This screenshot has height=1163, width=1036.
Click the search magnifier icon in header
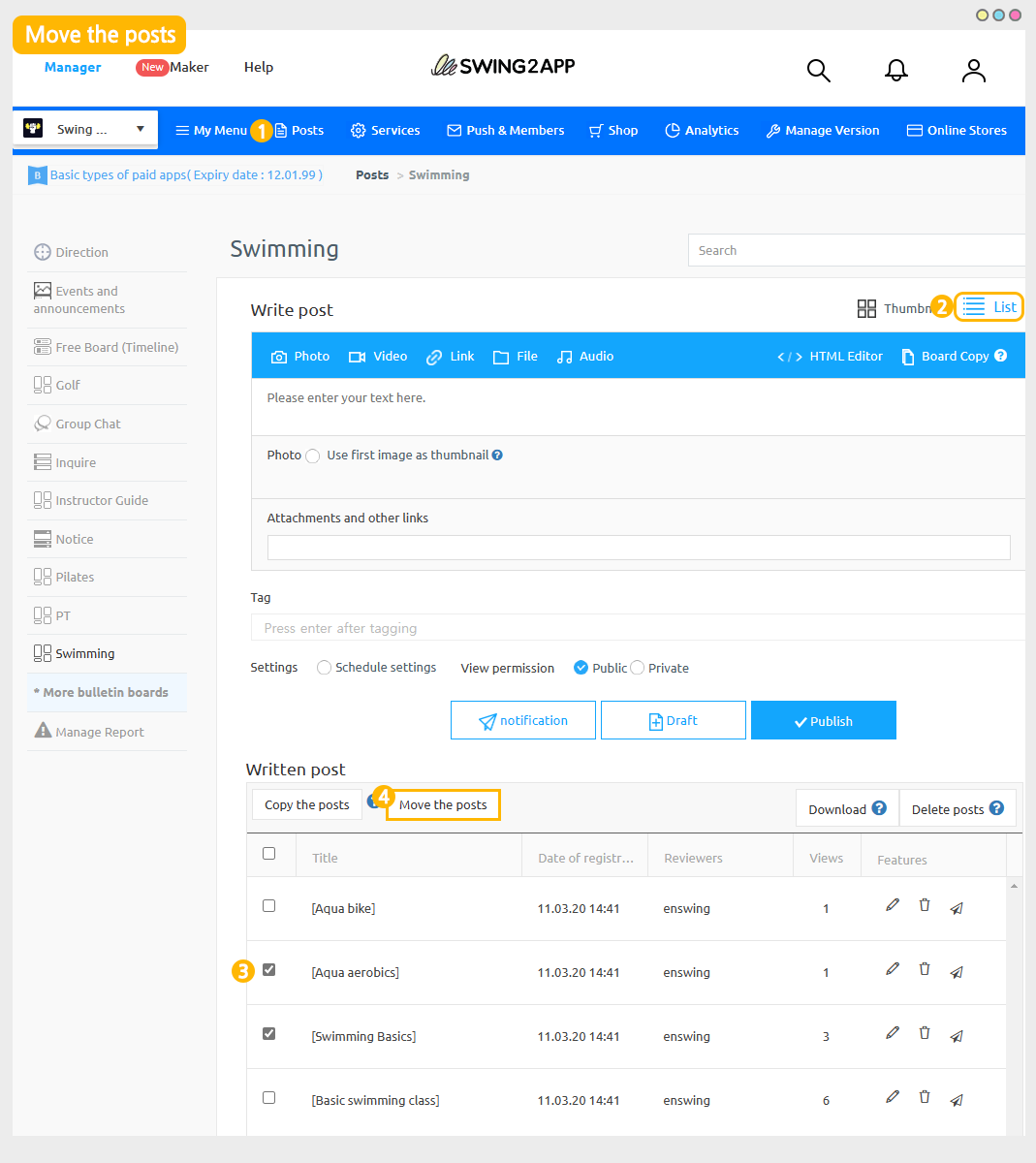coord(819,71)
